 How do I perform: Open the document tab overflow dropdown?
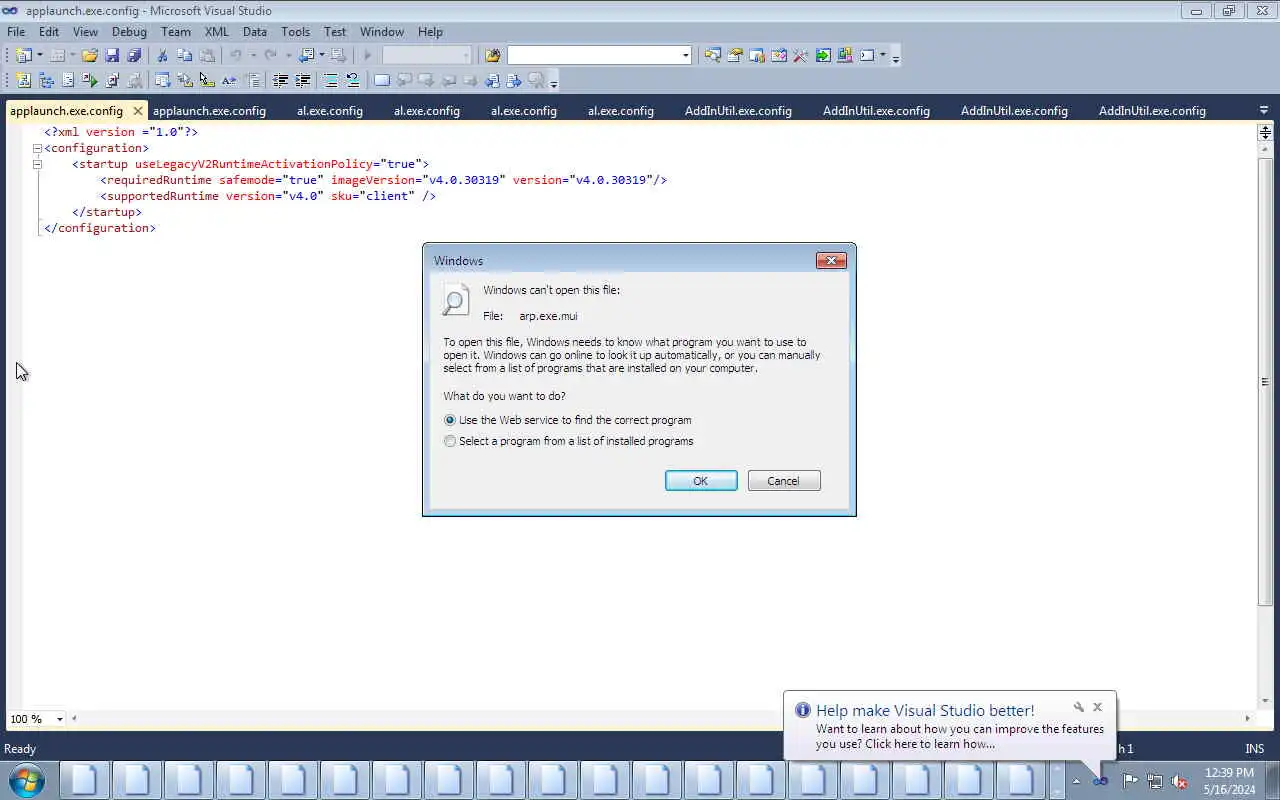click(1264, 110)
